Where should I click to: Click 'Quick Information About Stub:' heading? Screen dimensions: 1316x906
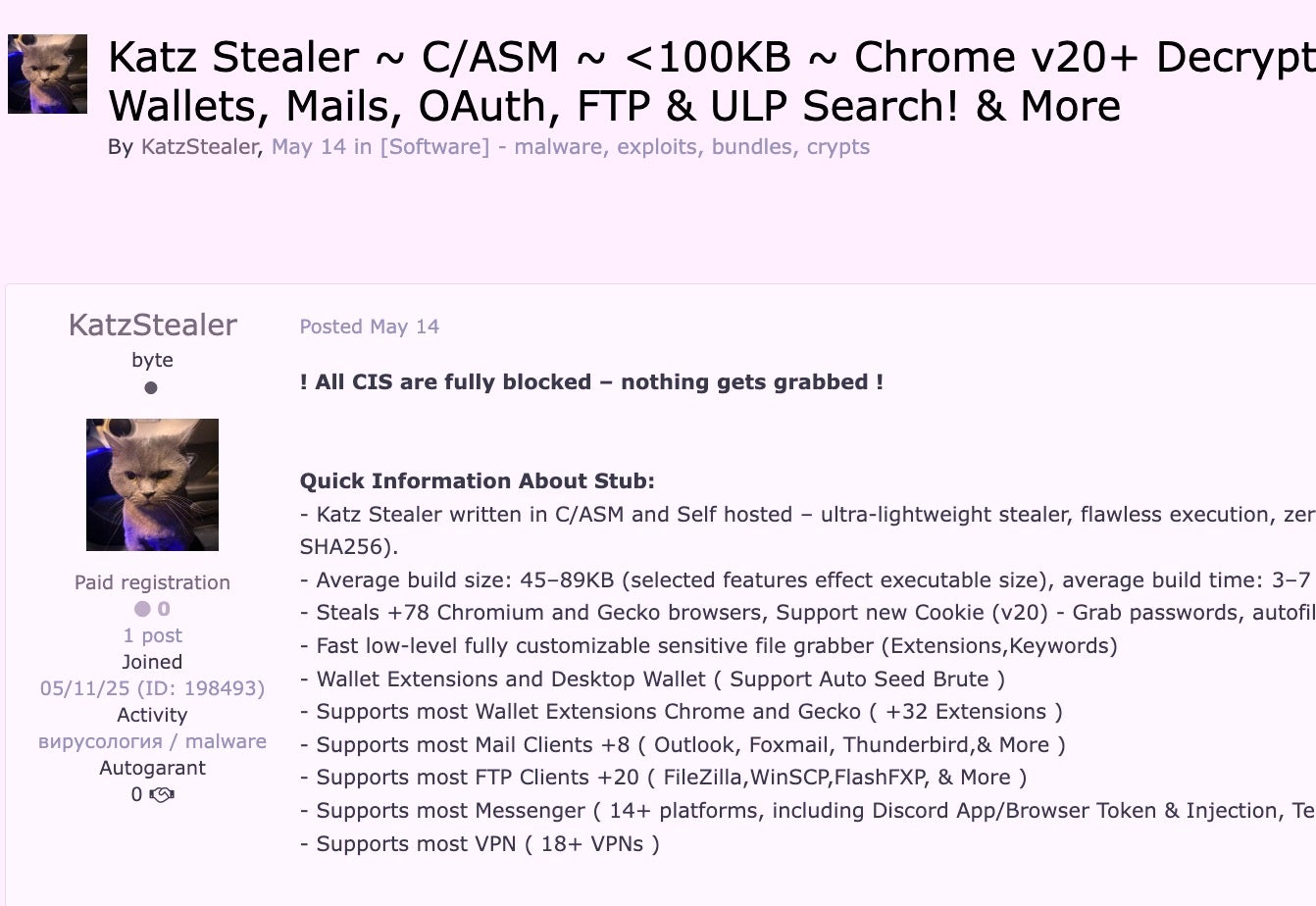click(477, 481)
